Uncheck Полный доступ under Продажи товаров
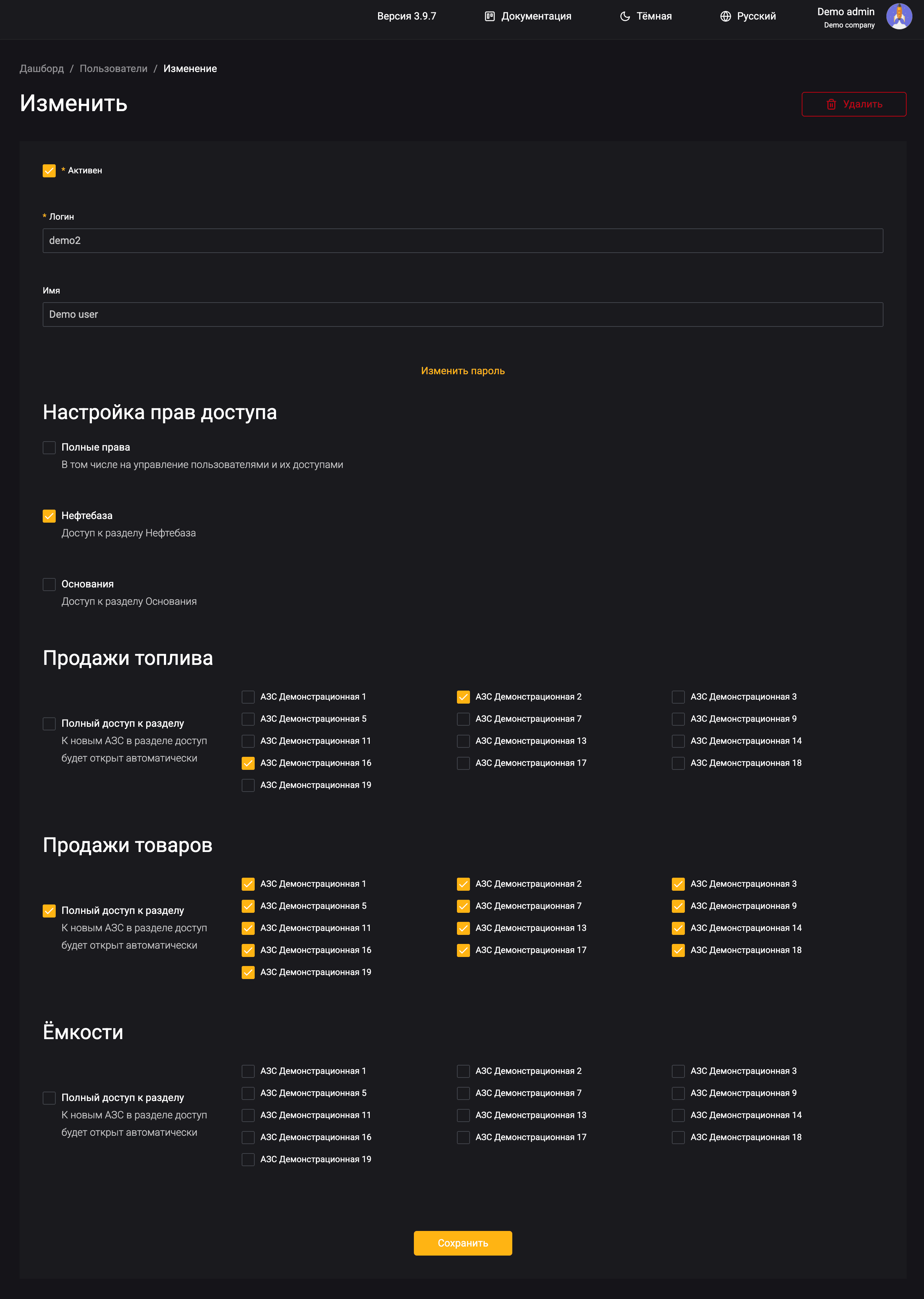 click(49, 911)
